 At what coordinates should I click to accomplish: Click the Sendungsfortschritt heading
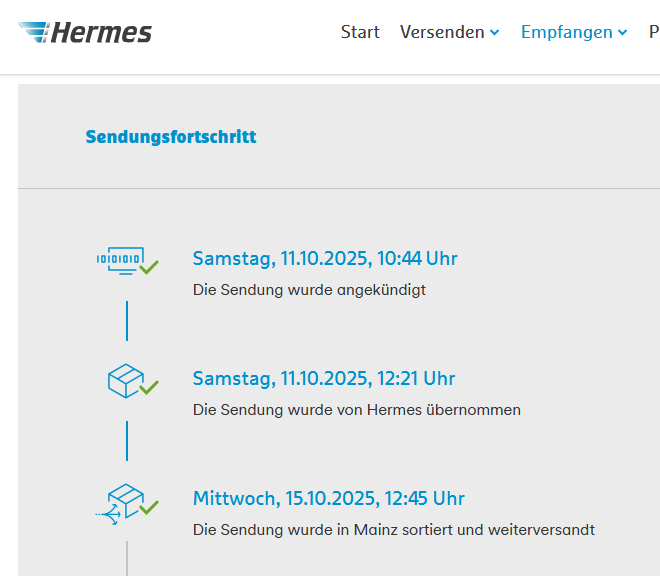click(x=171, y=137)
